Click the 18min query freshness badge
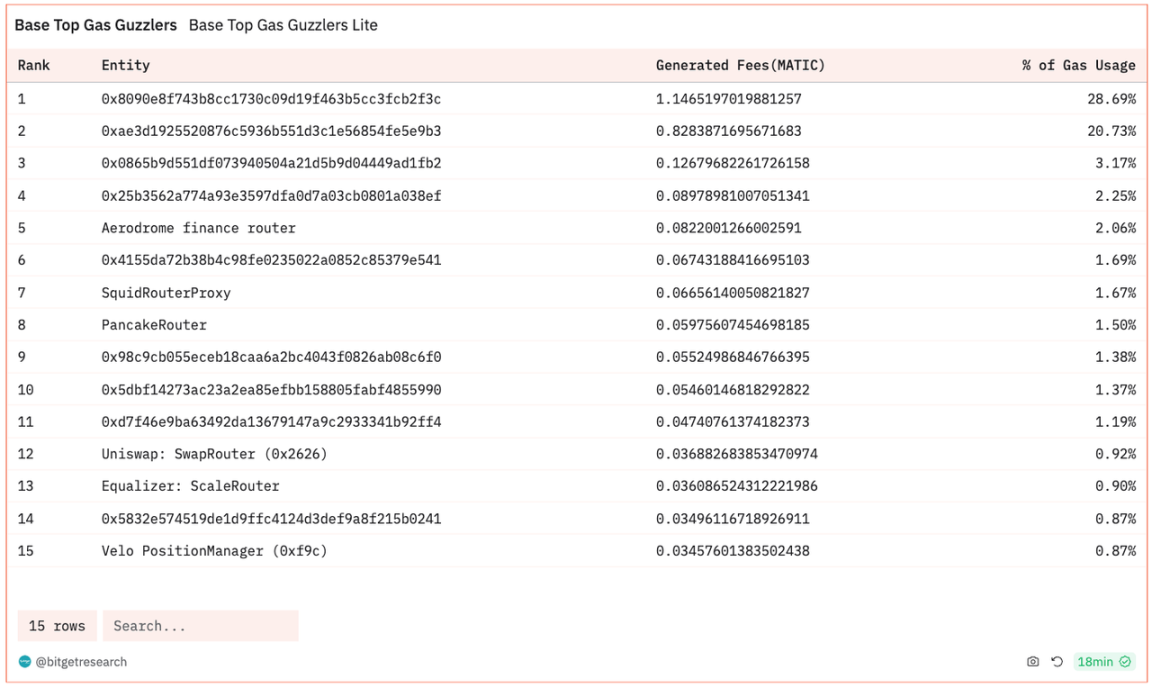Image resolution: width=1152 pixels, height=688 pixels. [x=1104, y=662]
